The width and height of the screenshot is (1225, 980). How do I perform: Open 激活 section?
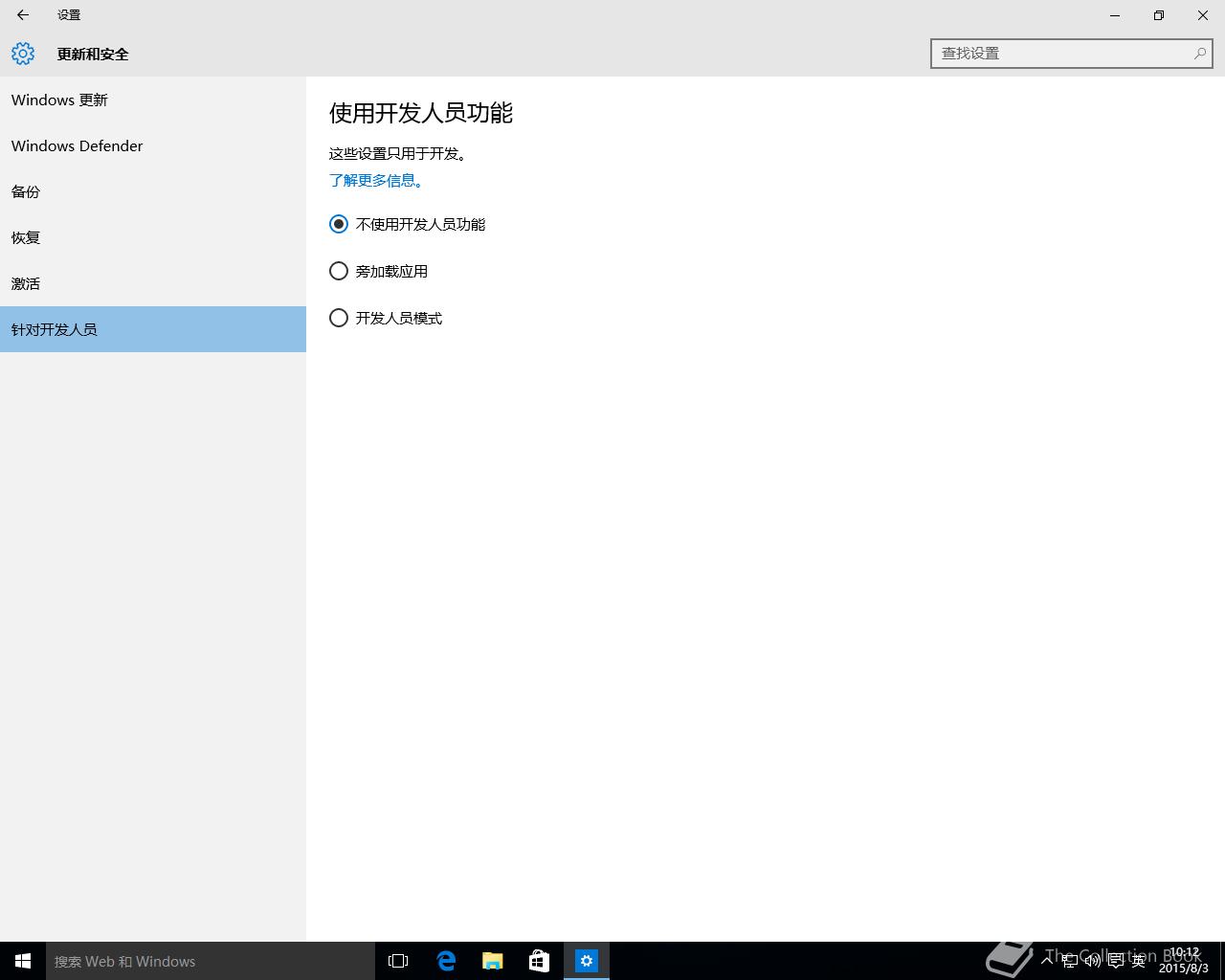[x=153, y=283]
